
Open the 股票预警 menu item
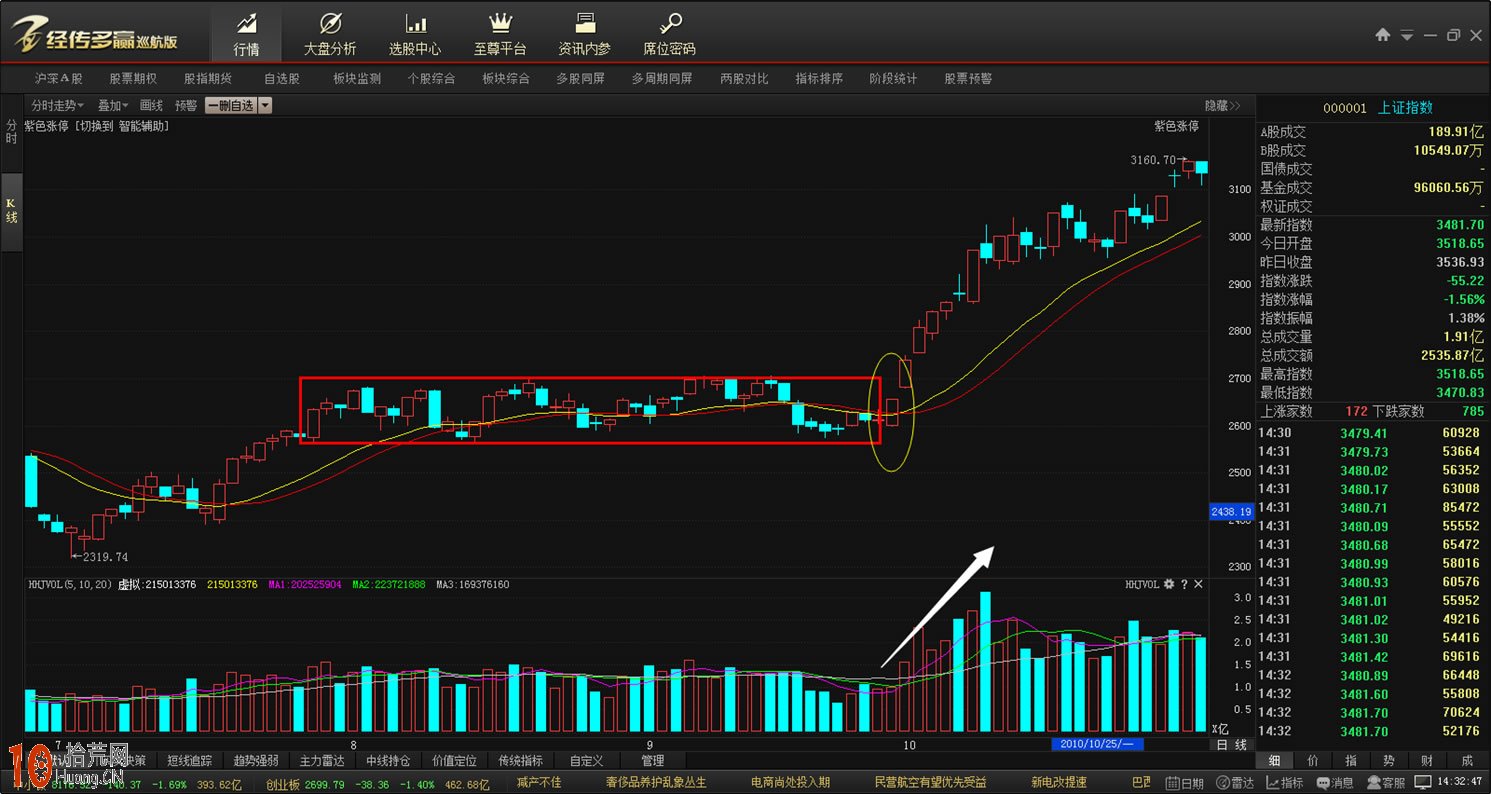968,78
